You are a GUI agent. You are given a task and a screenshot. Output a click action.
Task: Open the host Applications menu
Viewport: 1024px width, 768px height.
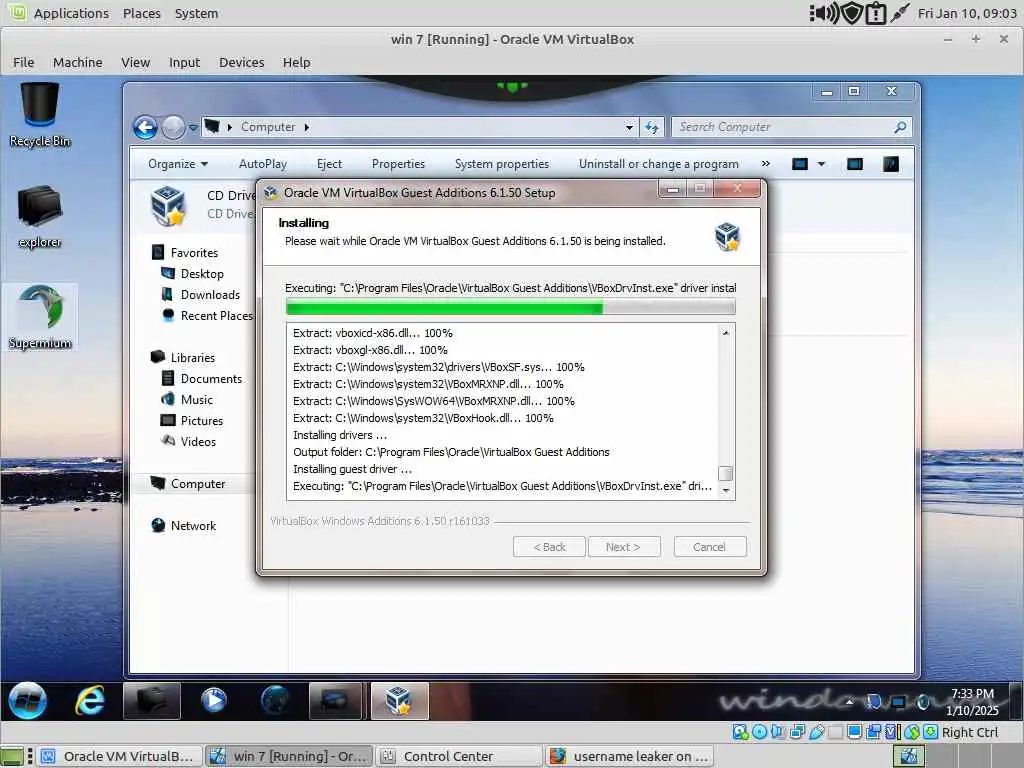point(71,13)
